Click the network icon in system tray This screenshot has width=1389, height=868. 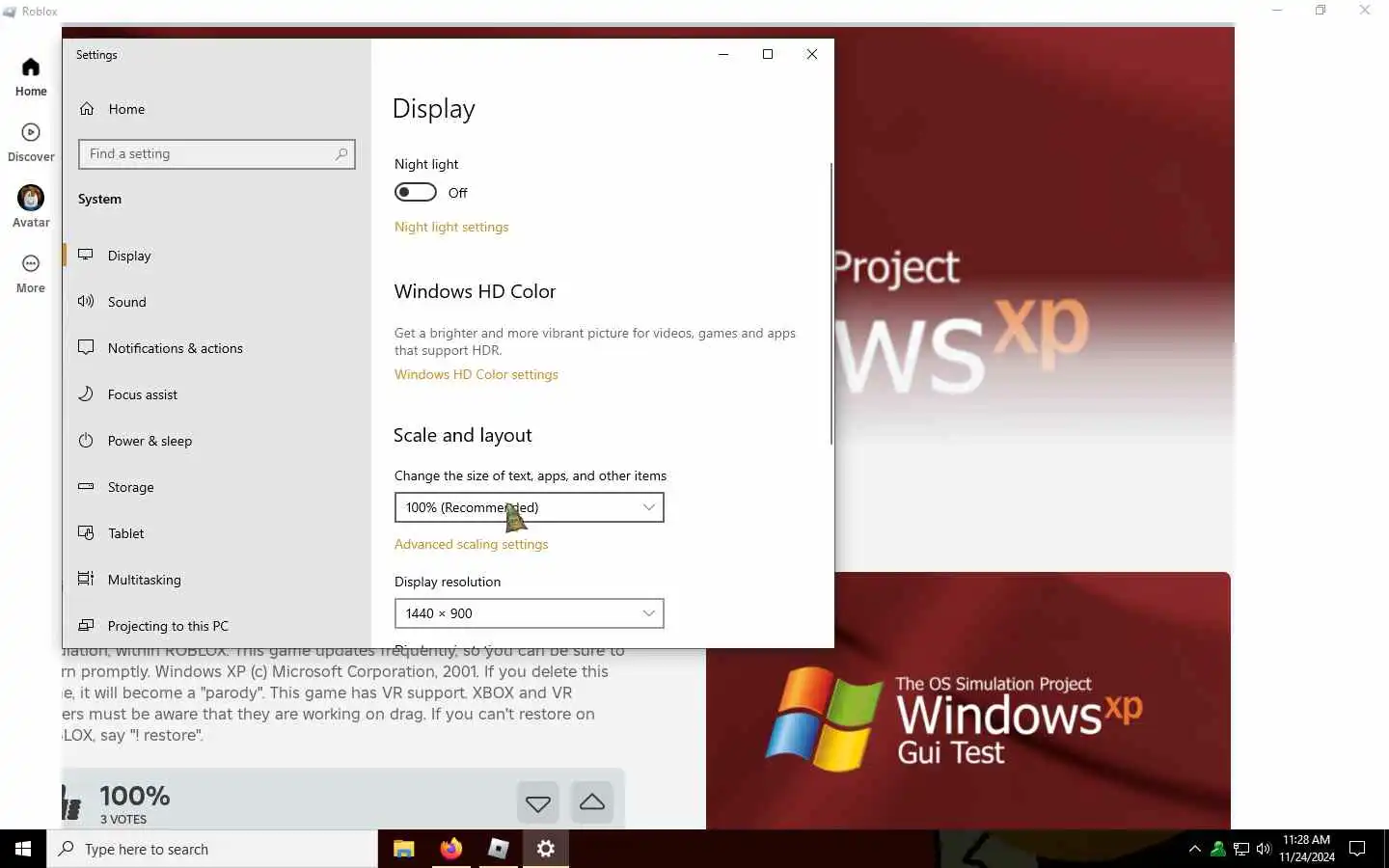point(1241,849)
